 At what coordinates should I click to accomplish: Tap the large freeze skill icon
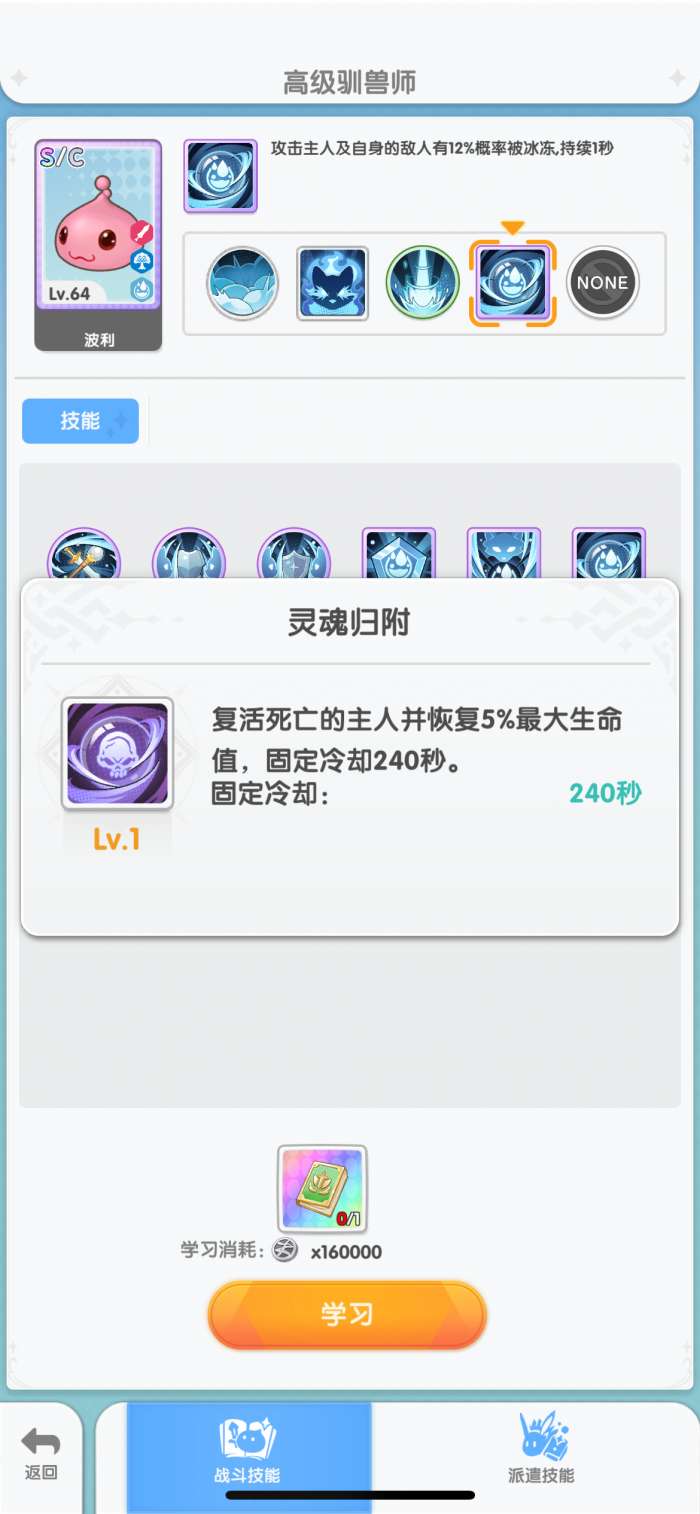click(220, 176)
